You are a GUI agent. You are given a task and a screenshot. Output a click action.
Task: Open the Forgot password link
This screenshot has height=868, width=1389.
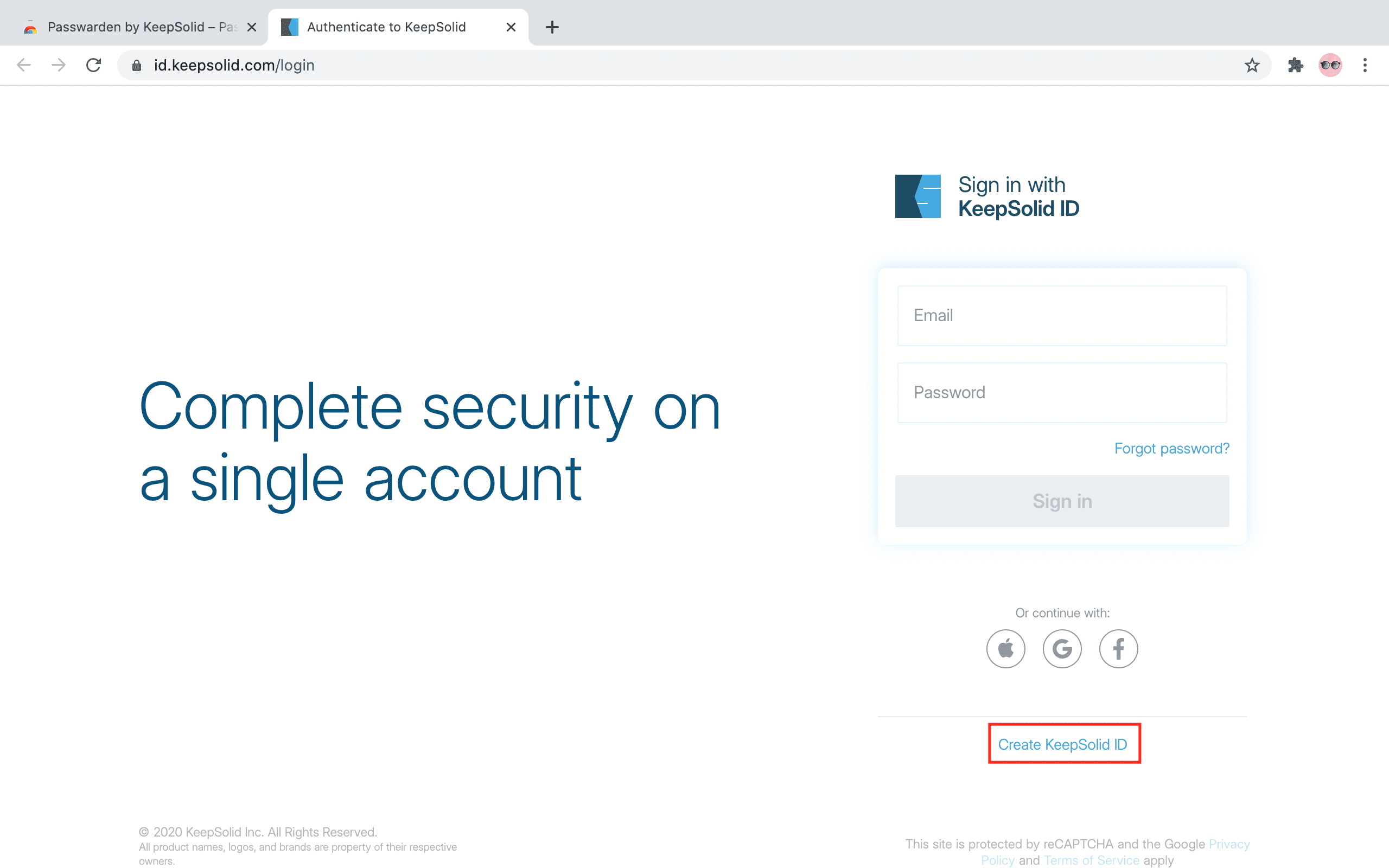tap(1171, 448)
